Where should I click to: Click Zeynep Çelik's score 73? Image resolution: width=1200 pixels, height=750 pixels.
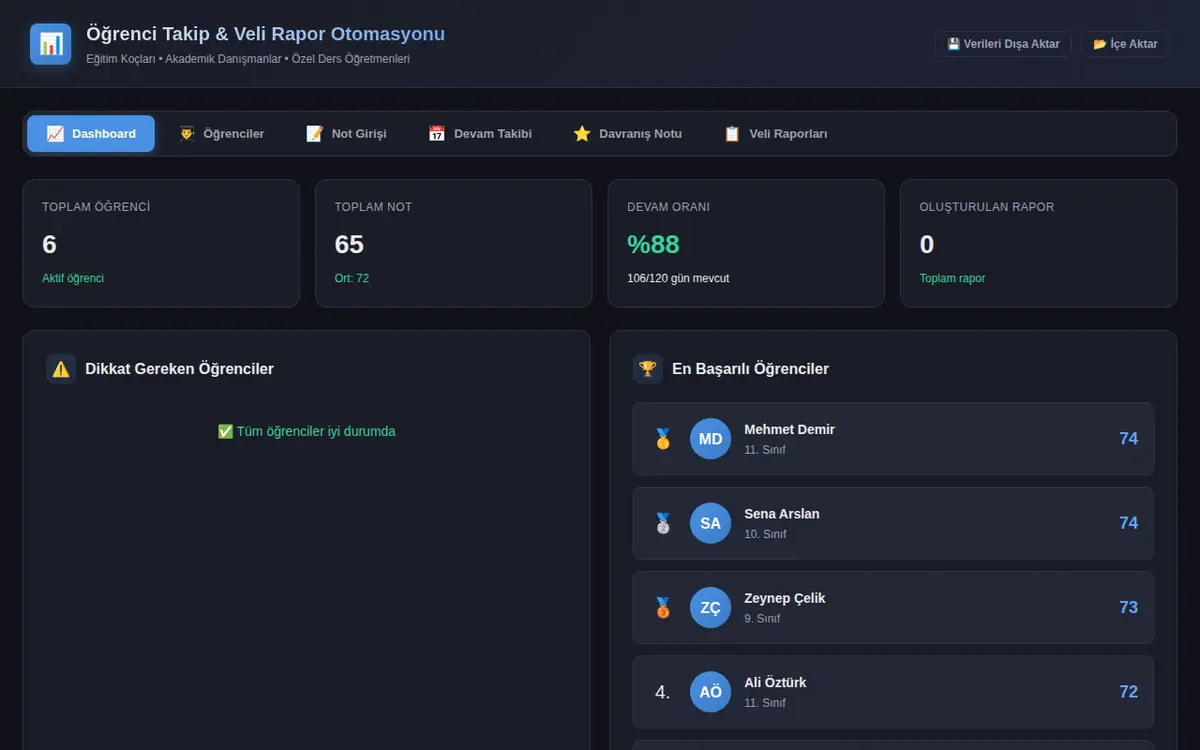(x=1128, y=607)
